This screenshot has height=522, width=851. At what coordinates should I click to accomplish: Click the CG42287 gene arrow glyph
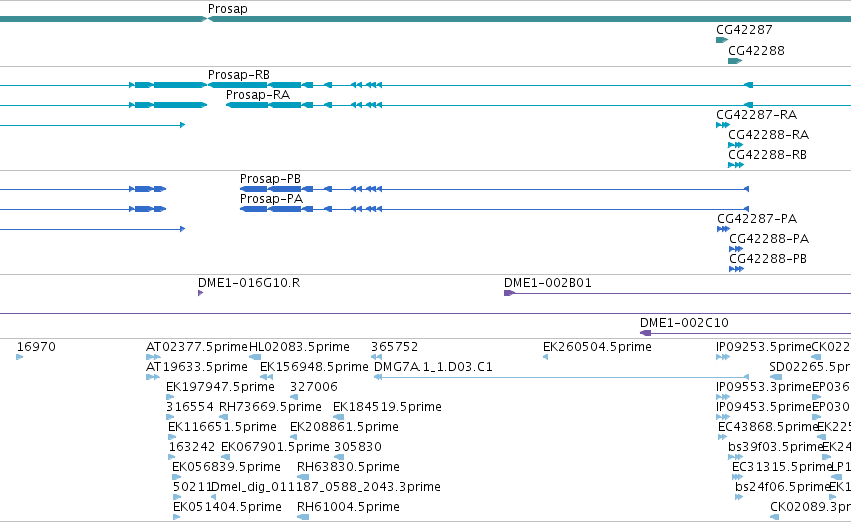pyautogui.click(x=722, y=40)
